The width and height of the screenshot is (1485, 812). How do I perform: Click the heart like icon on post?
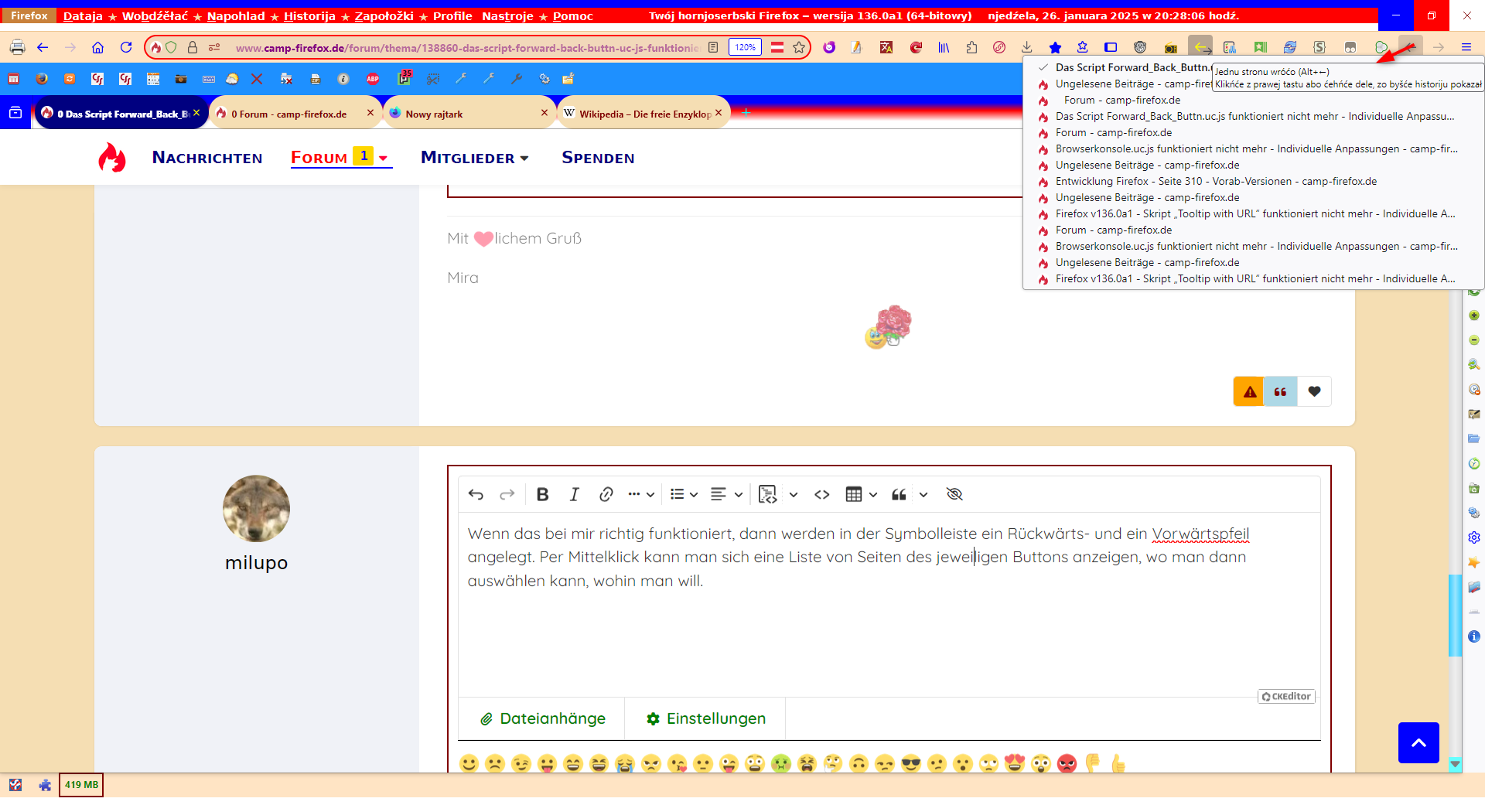pos(1314,391)
